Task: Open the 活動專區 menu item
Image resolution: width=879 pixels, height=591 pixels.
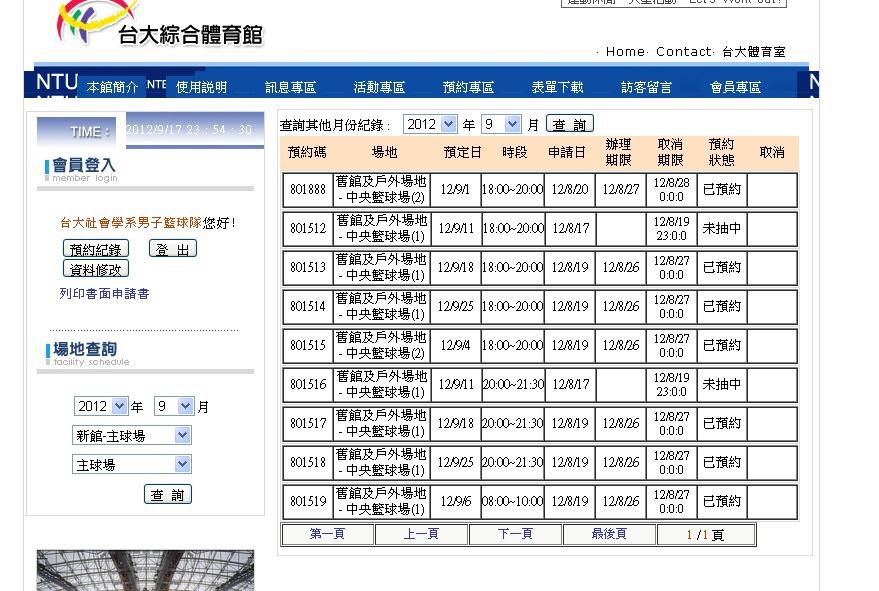Action: (x=379, y=87)
